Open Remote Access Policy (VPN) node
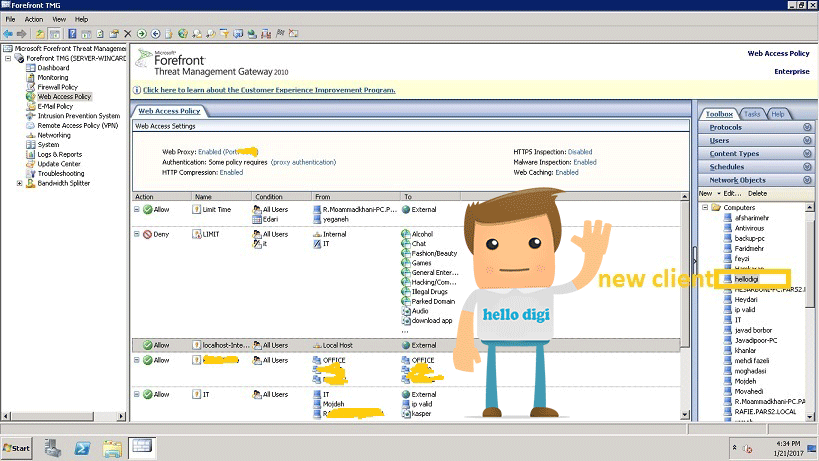Screen dimensions: 819x461 pos(77,125)
